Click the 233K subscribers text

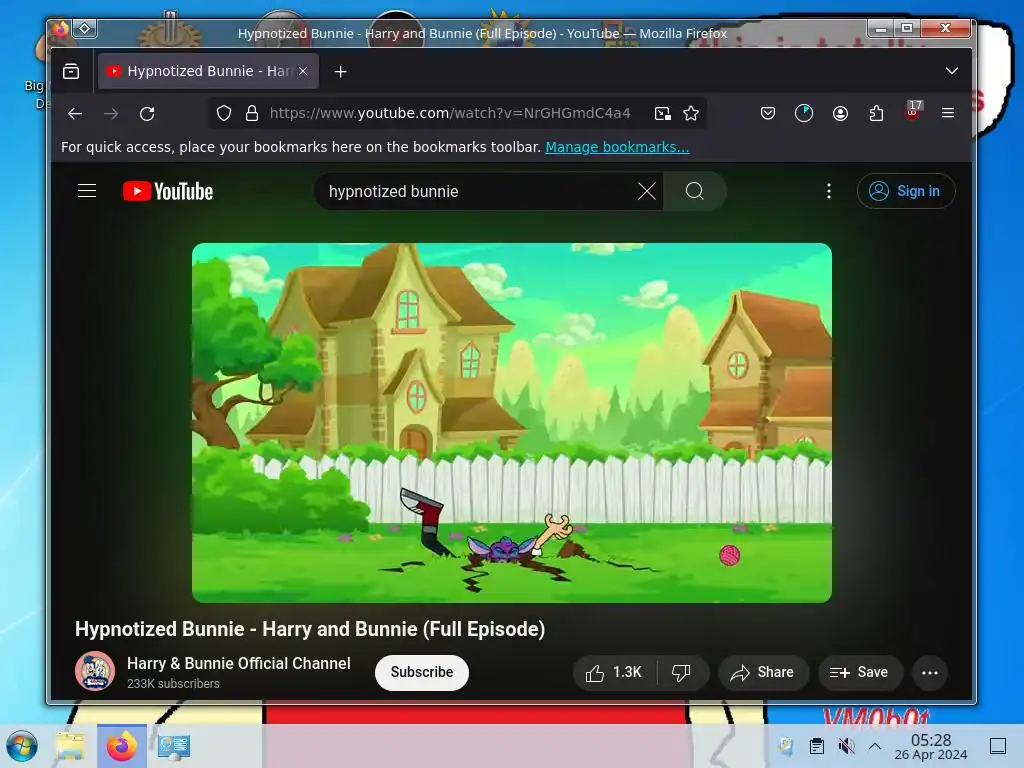pyautogui.click(x=173, y=684)
